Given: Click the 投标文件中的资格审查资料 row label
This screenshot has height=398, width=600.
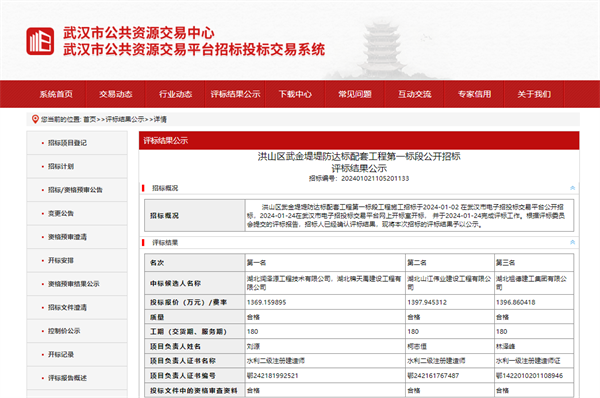Looking at the screenshot, I should pos(194,390).
